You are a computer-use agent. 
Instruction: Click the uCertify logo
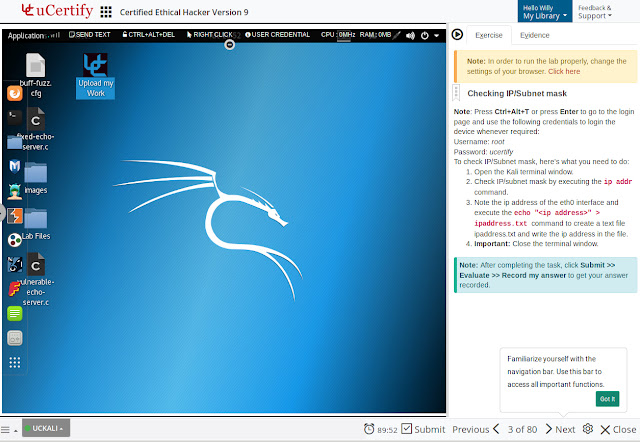[57, 11]
